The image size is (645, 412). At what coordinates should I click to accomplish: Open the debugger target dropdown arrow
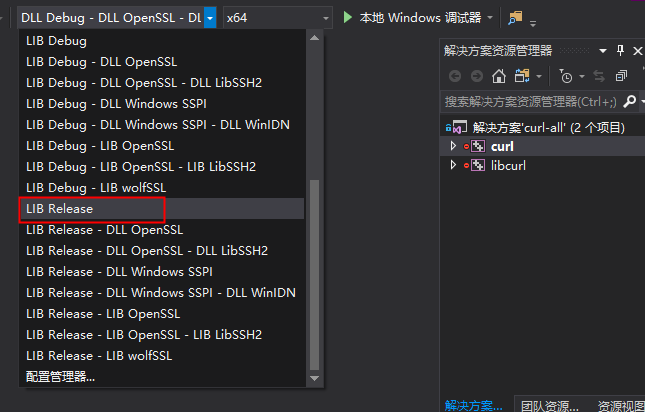click(490, 18)
